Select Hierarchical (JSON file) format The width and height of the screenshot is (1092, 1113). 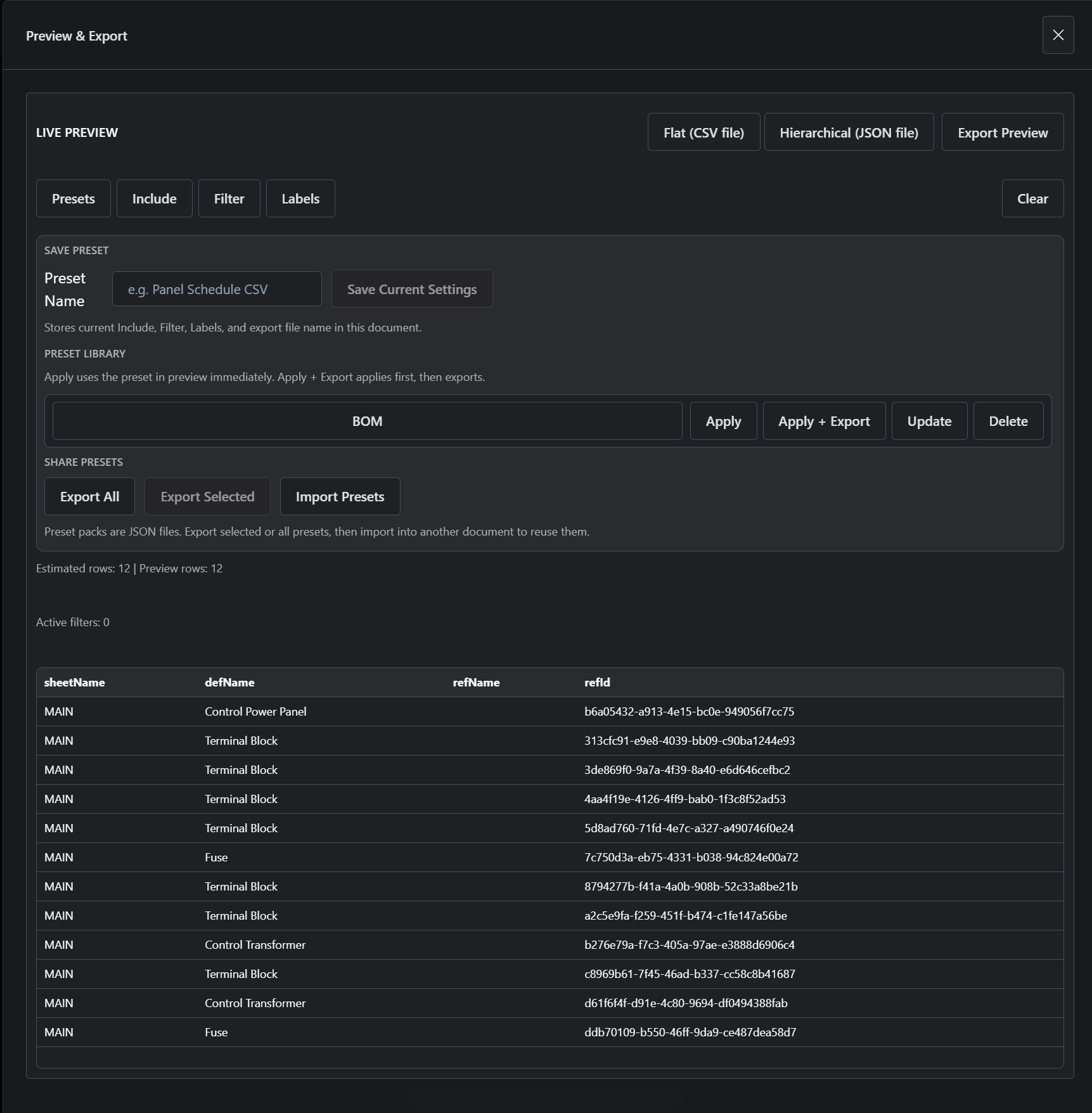click(x=849, y=132)
